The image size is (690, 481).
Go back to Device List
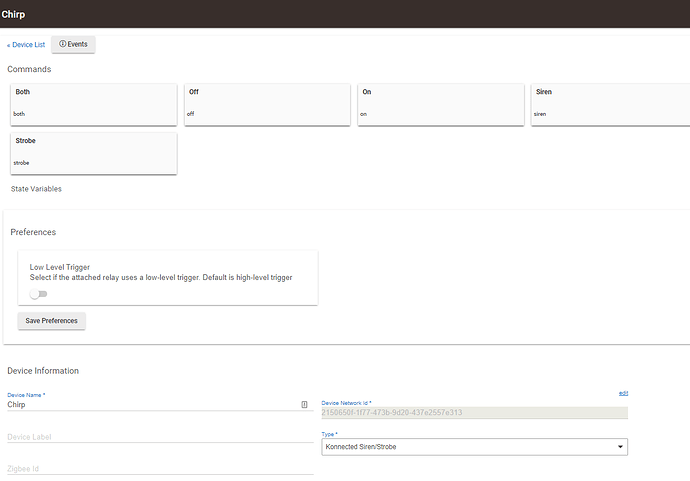[x=26, y=45]
